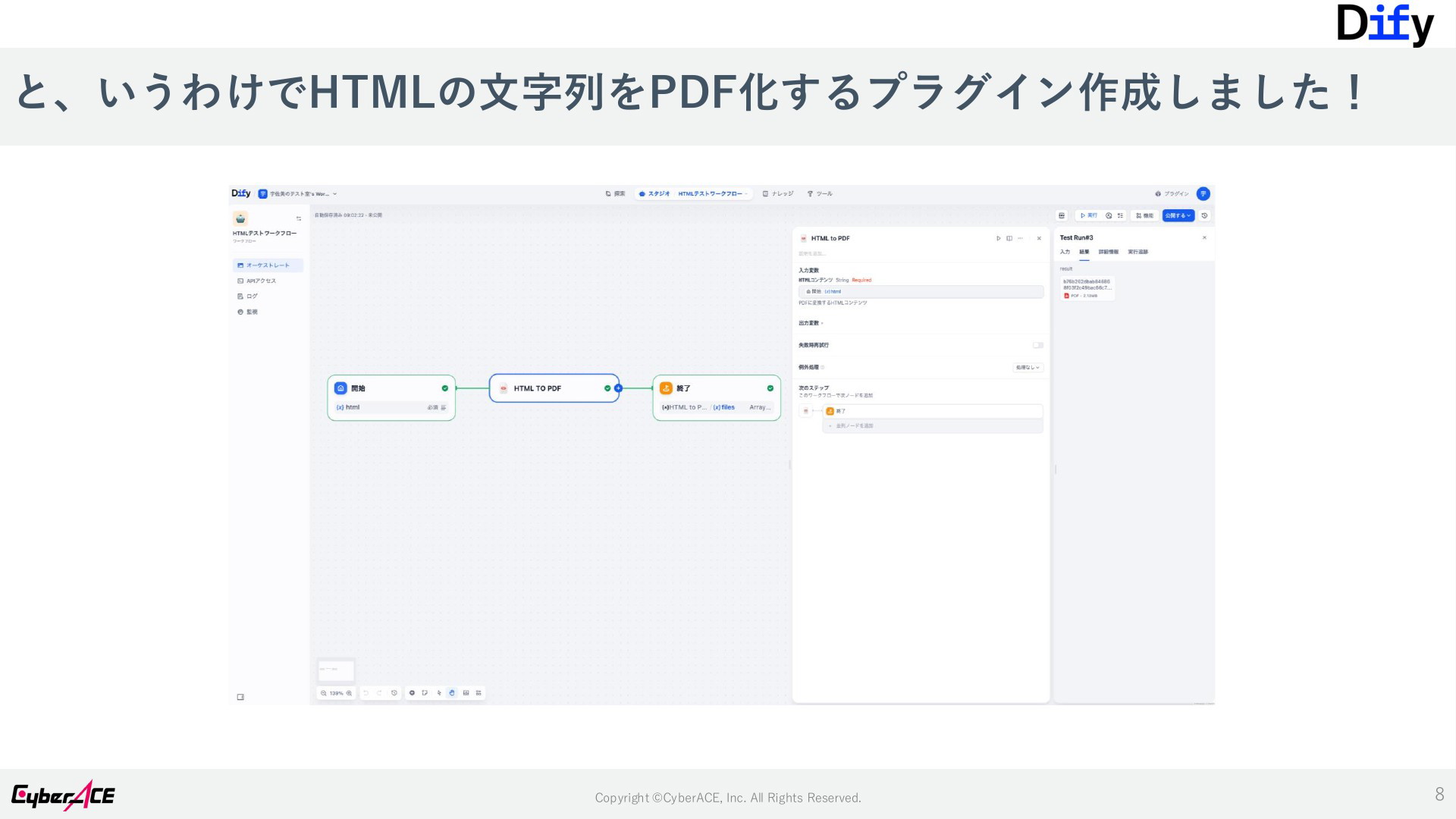Click the blue user avatar
Viewport: 1456px width, 819px height.
pyautogui.click(x=1203, y=194)
